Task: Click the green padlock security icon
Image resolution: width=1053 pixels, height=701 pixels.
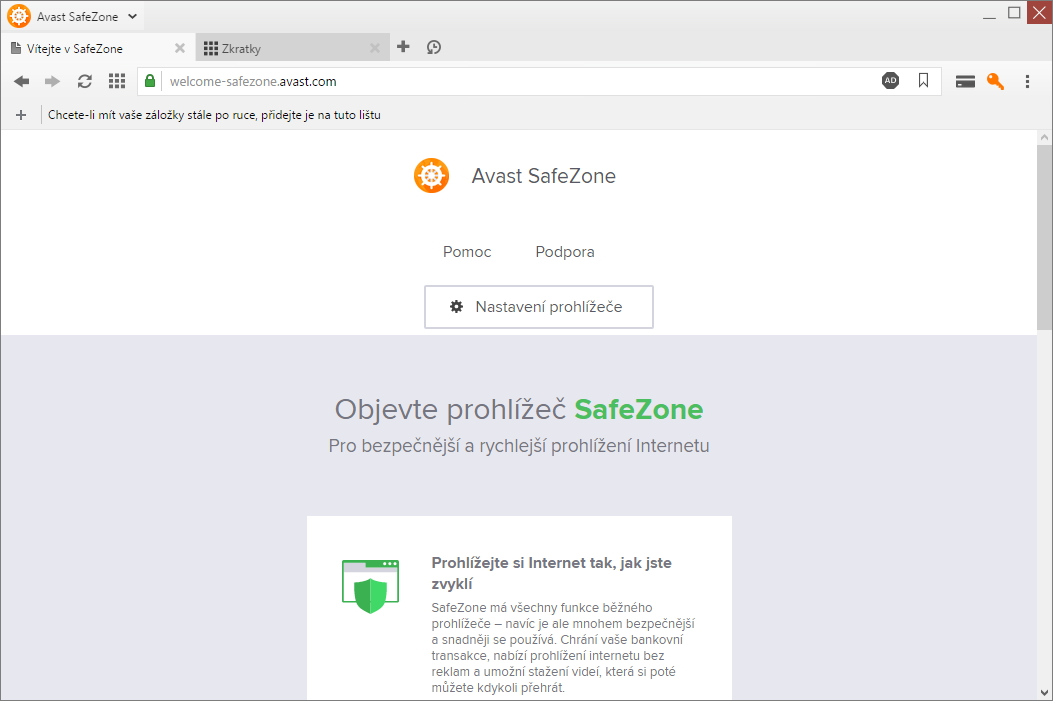Action: coord(150,81)
